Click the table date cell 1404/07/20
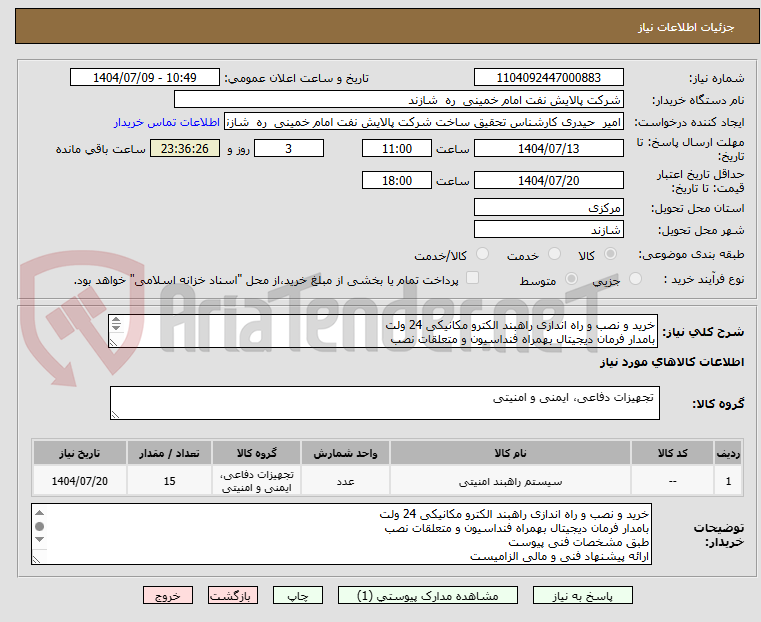761x622 pixels. point(80,481)
